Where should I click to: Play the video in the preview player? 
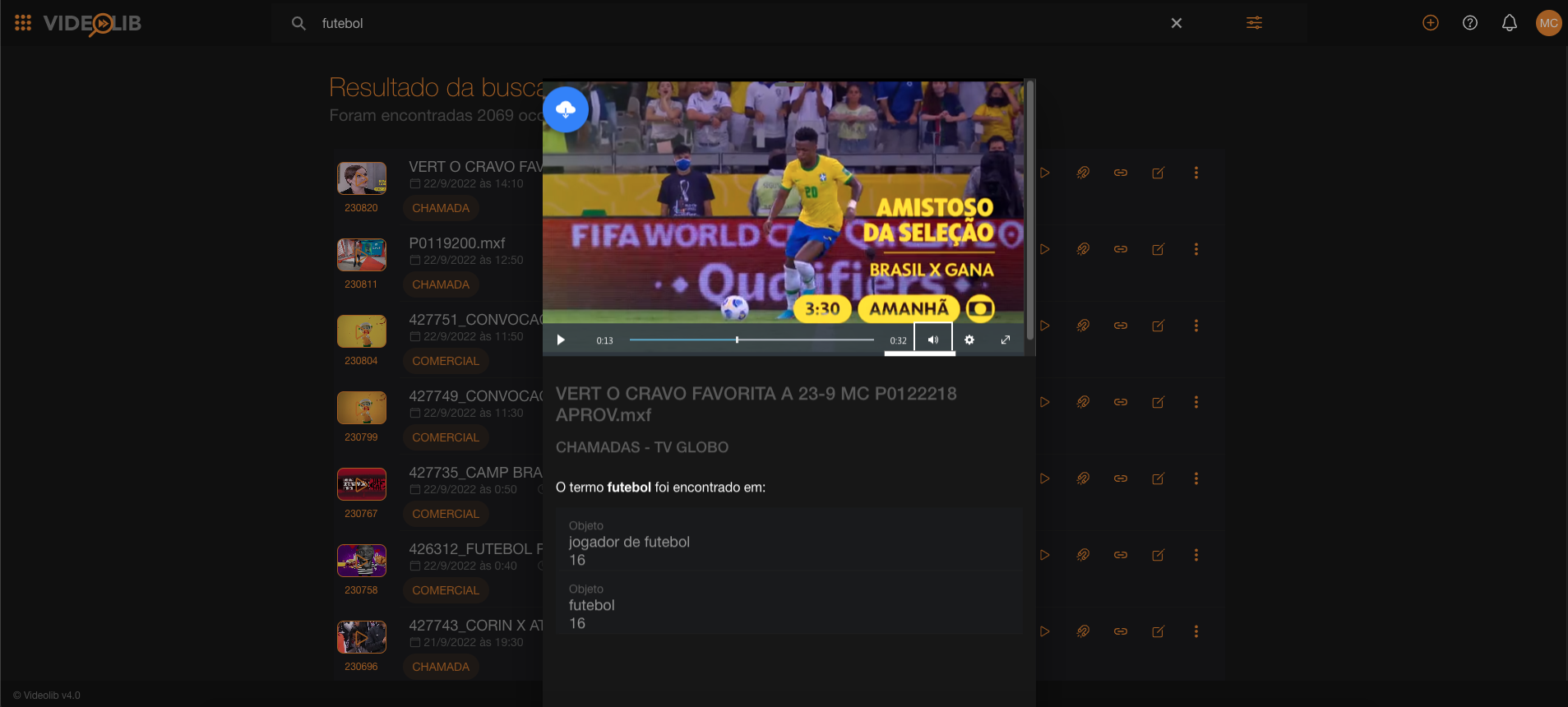click(561, 340)
